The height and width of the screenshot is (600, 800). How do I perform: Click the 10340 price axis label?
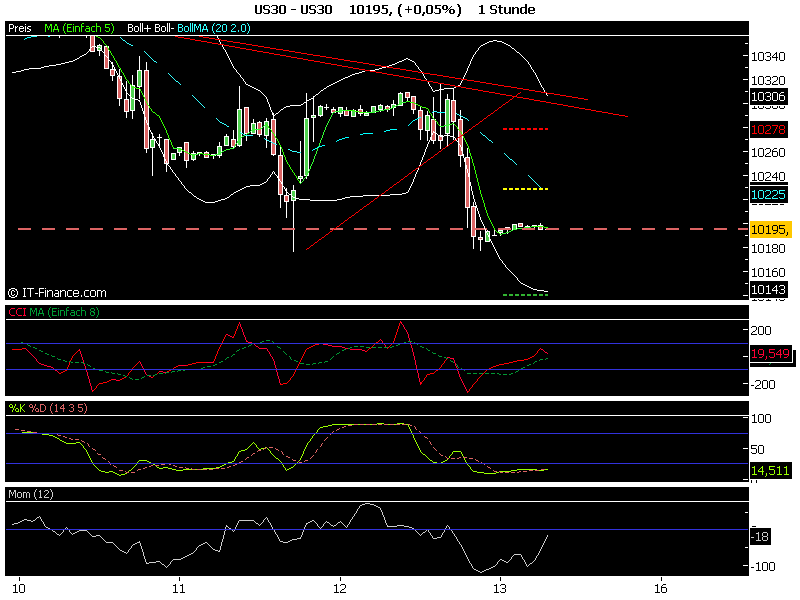pyautogui.click(x=768, y=57)
